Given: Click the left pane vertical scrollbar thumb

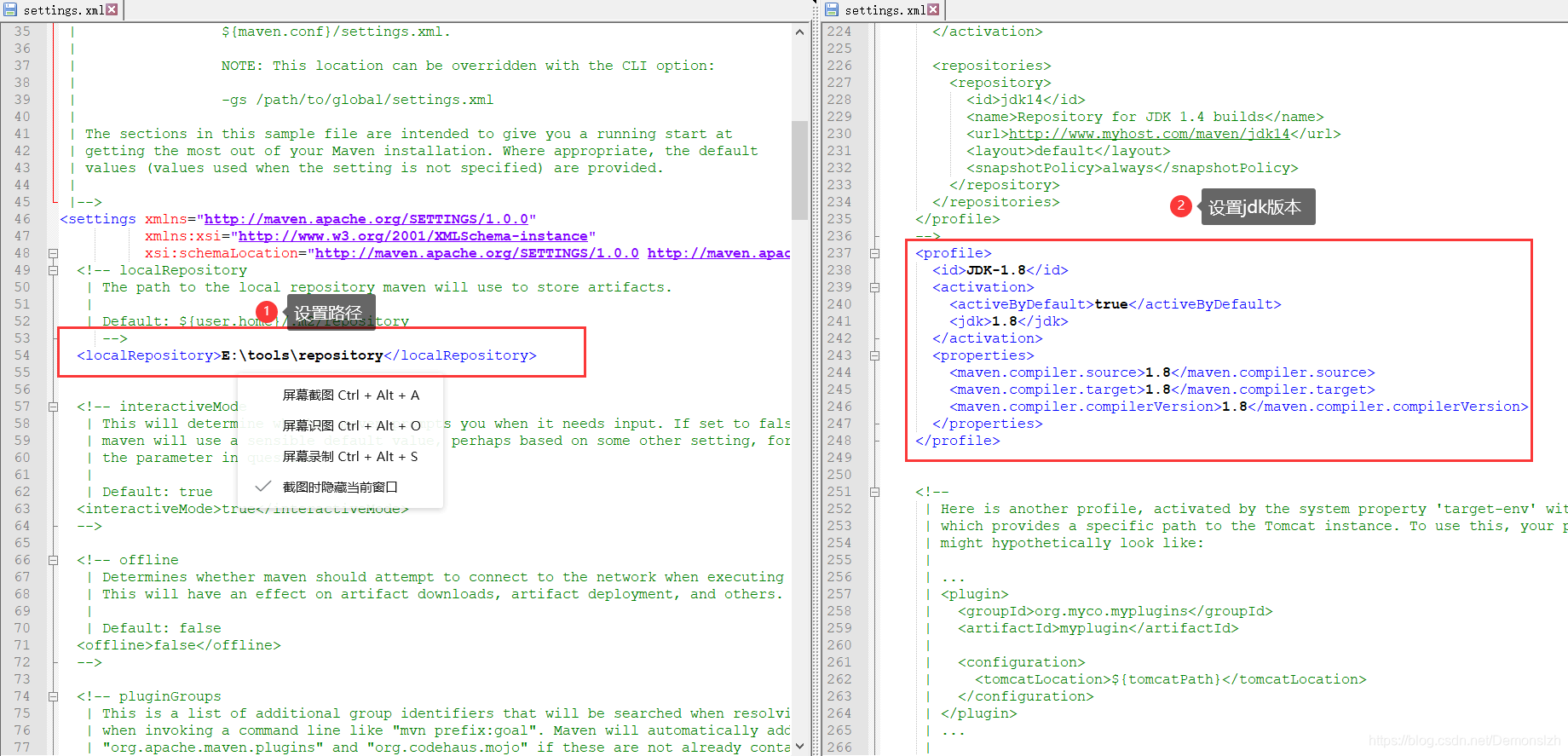Looking at the screenshot, I should (x=799, y=170).
